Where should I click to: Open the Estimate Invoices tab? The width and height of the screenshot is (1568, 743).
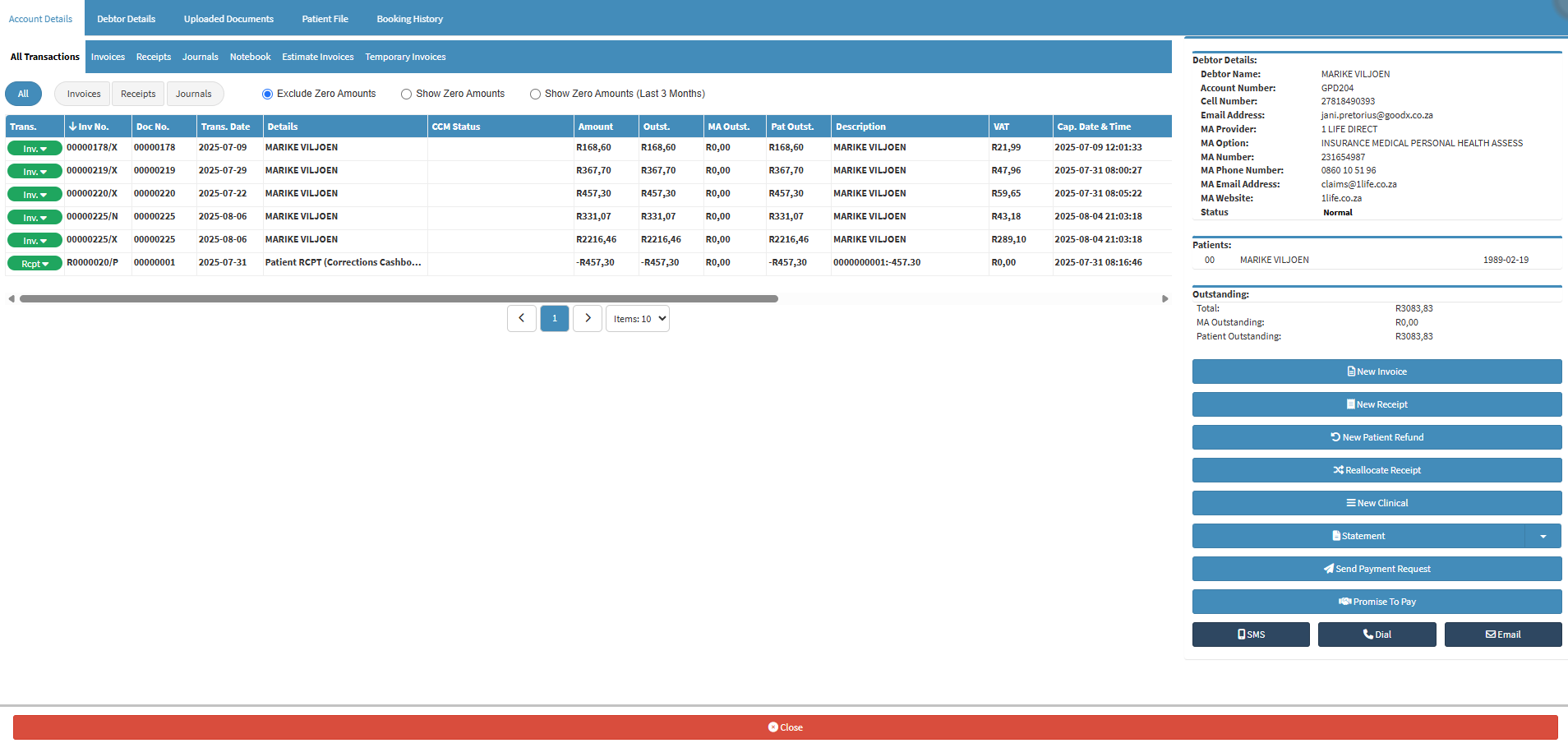[x=317, y=57]
